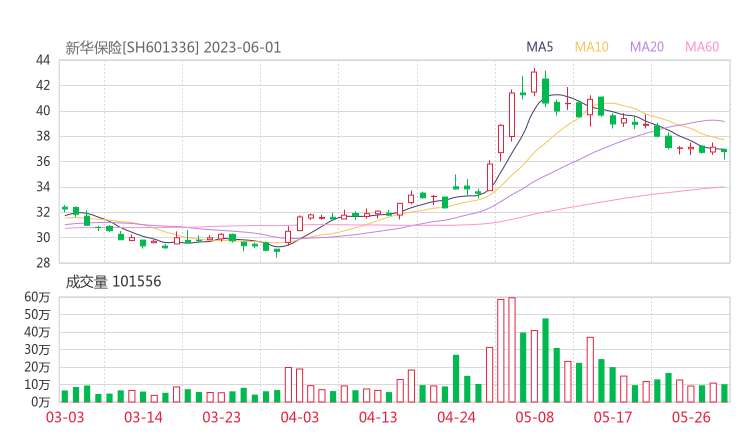Viewport: 740px width, 440px height.
Task: Click the 40万 volume axis label
Action: (37, 332)
